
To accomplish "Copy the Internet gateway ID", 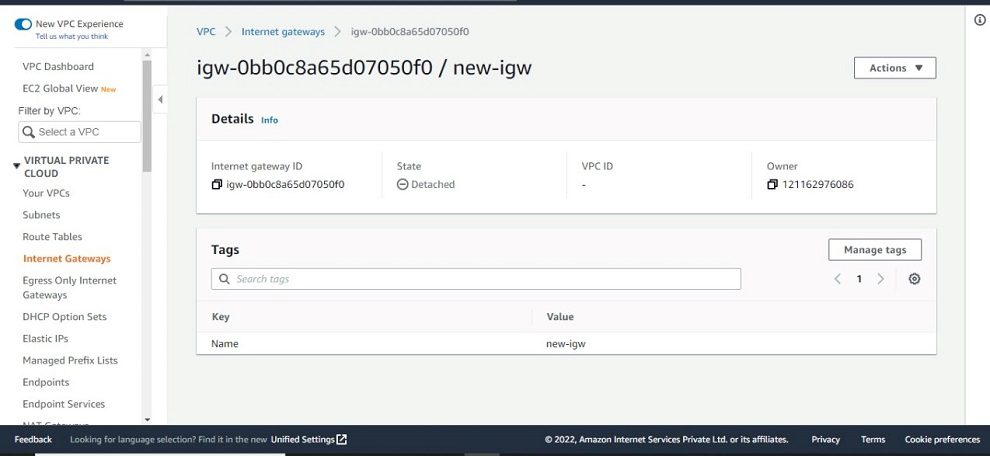I will coord(217,184).
